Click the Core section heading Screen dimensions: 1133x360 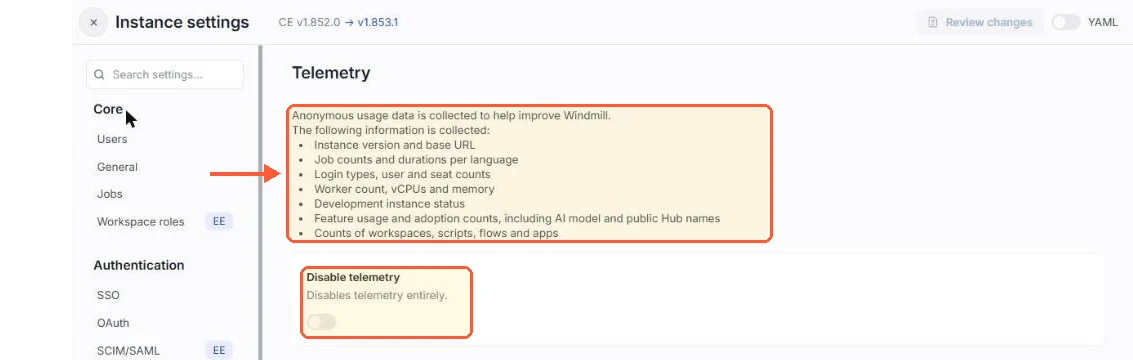click(x=108, y=109)
